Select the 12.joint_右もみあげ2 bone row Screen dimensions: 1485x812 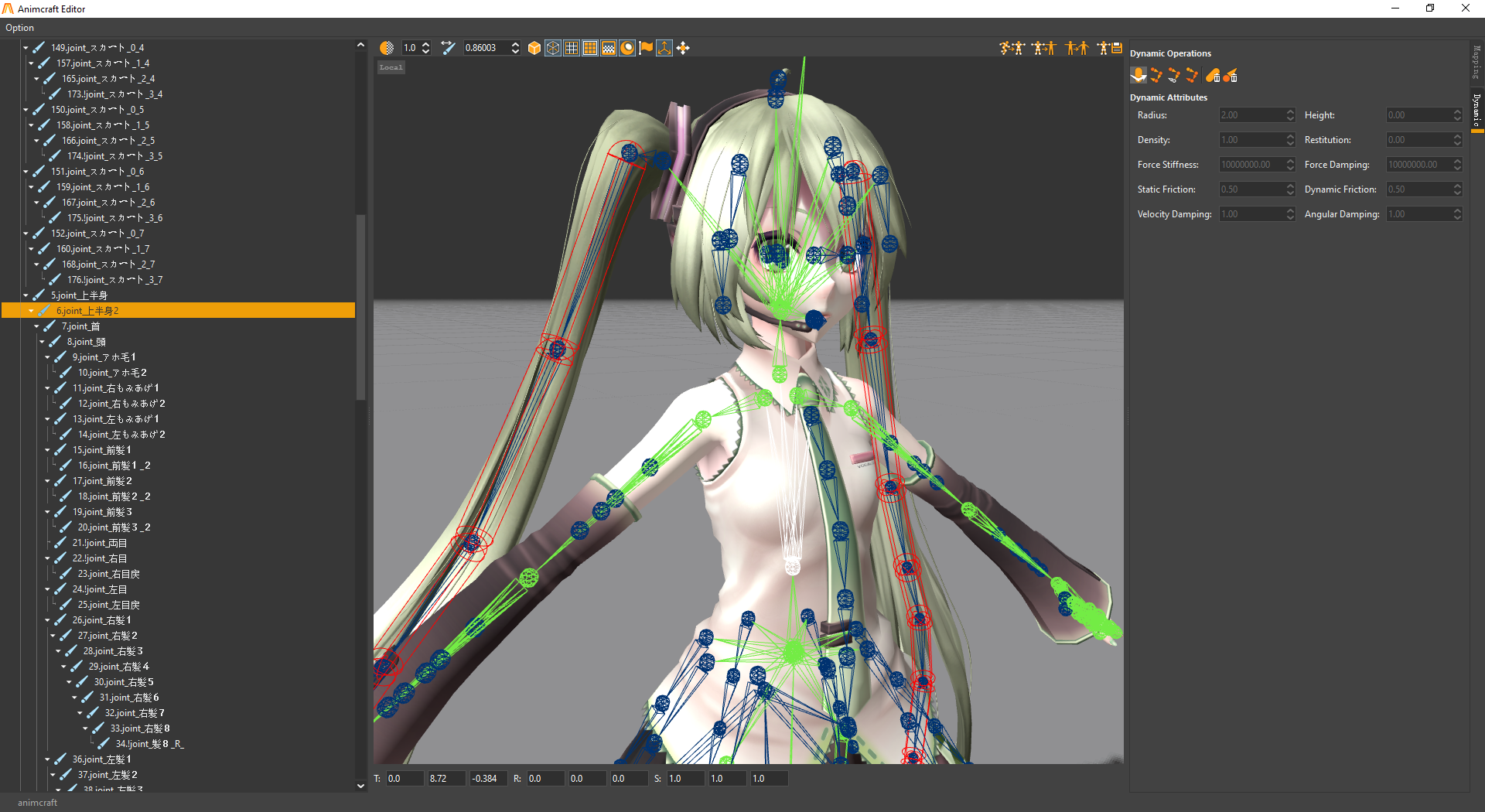[121, 404]
